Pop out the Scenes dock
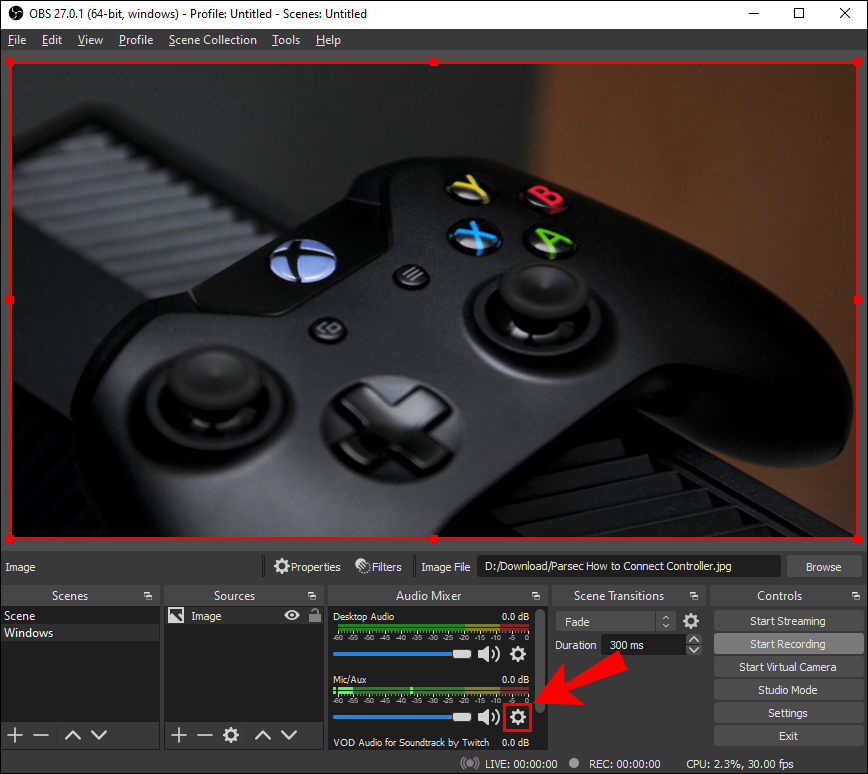This screenshot has width=868, height=774. click(x=148, y=596)
